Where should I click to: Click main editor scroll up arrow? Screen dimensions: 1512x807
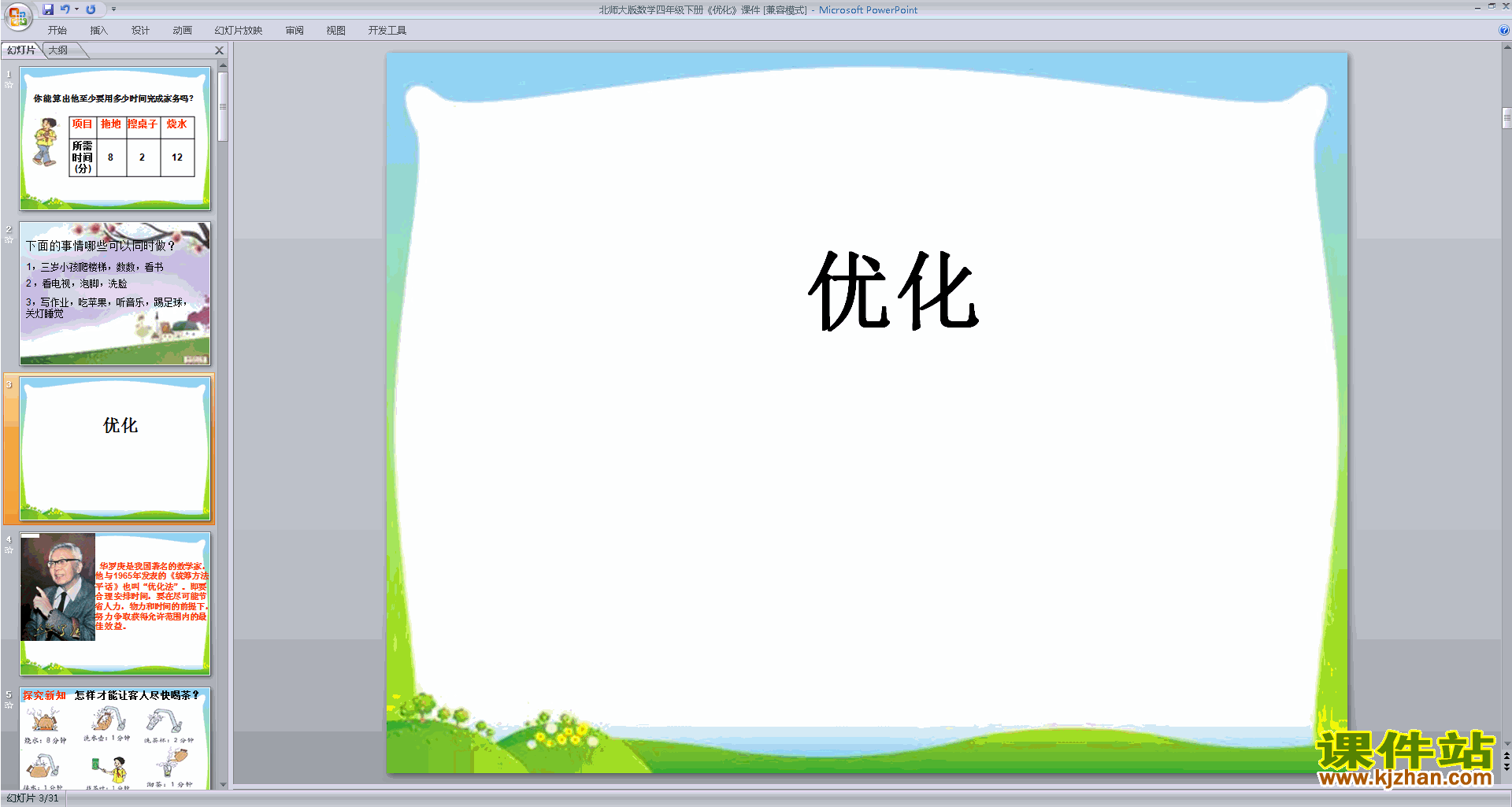(x=1506, y=47)
